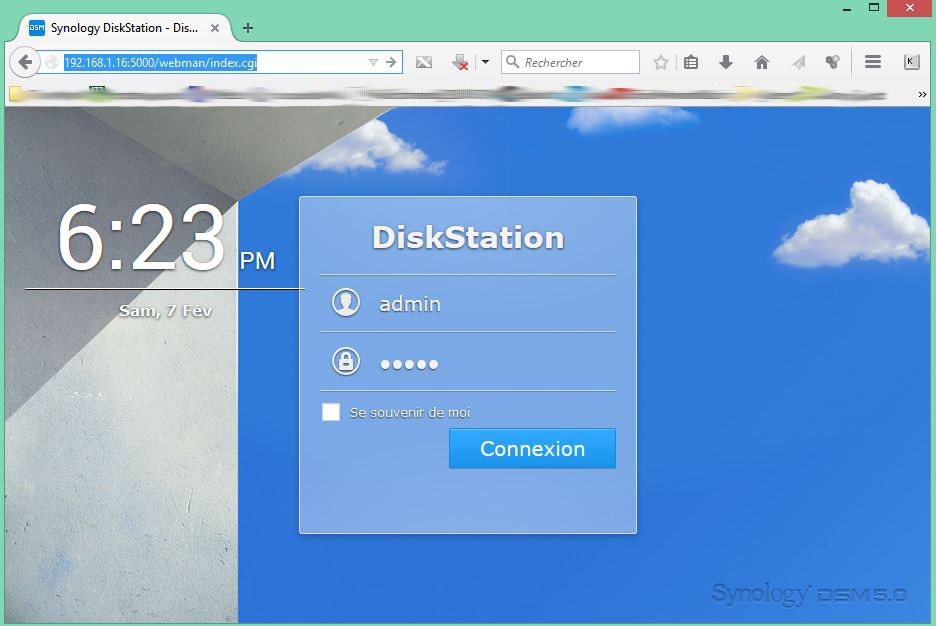Click the padlock icon
This screenshot has width=936, height=626.
pyautogui.click(x=346, y=361)
